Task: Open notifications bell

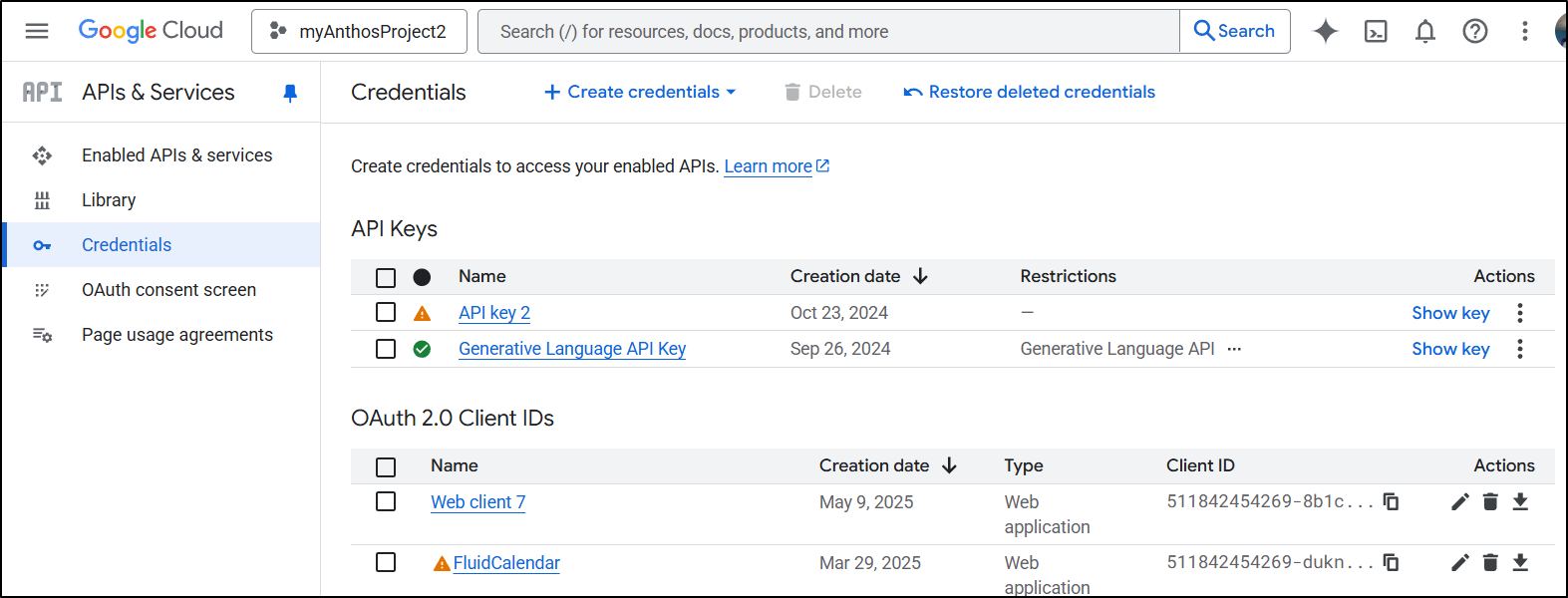Action: pyautogui.click(x=1425, y=31)
